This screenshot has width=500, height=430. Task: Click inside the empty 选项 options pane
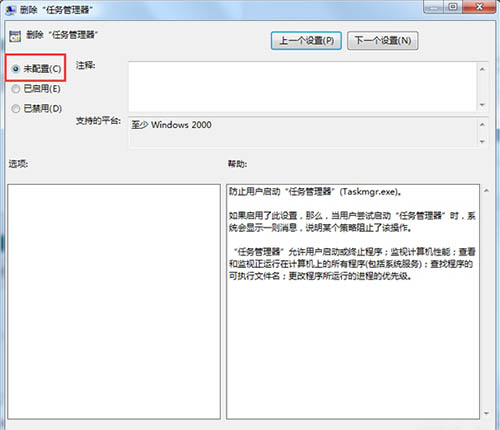pos(114,302)
